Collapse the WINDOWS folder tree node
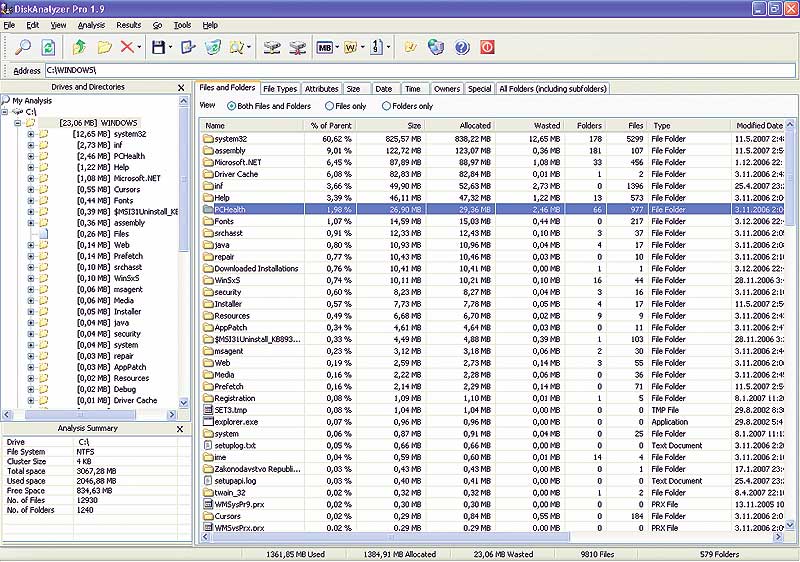This screenshot has width=800, height=562. coord(18,123)
